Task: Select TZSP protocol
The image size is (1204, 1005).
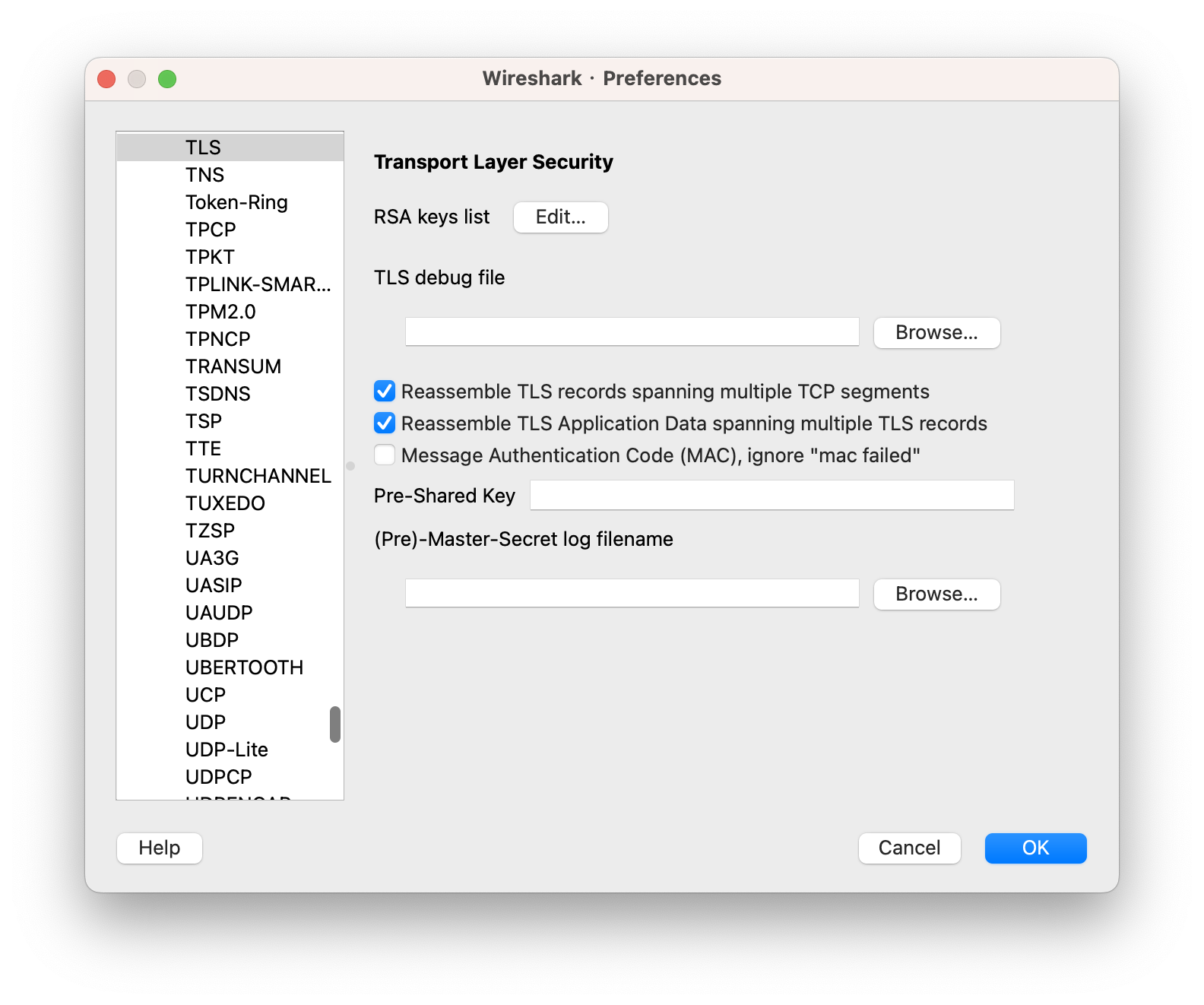Action: (x=230, y=531)
